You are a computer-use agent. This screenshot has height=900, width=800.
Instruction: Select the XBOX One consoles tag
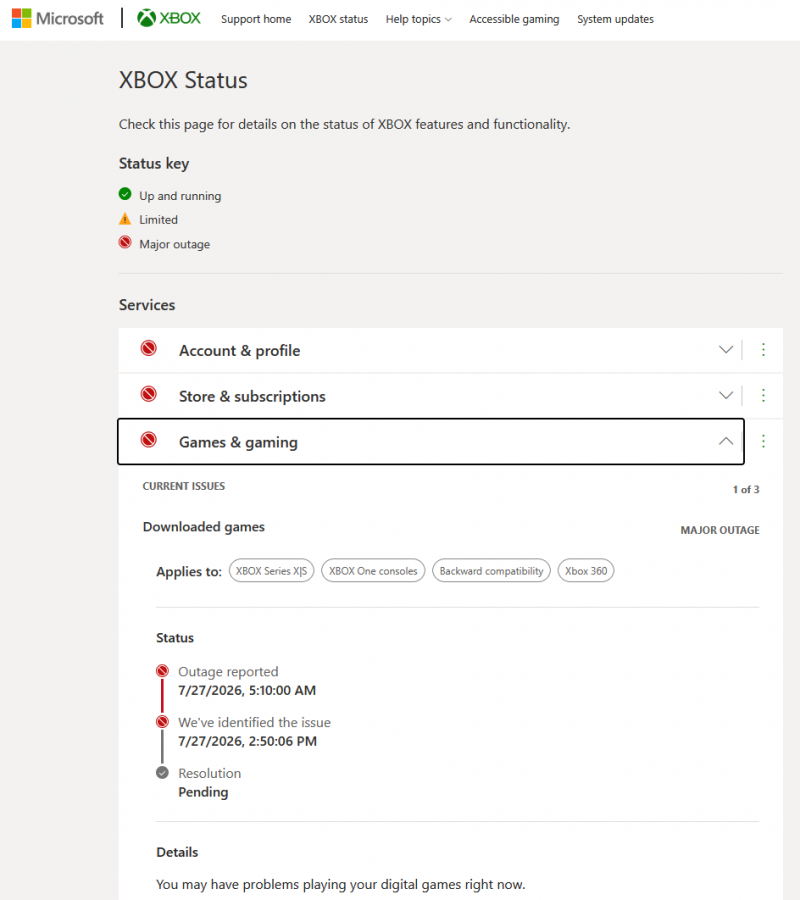(x=373, y=571)
